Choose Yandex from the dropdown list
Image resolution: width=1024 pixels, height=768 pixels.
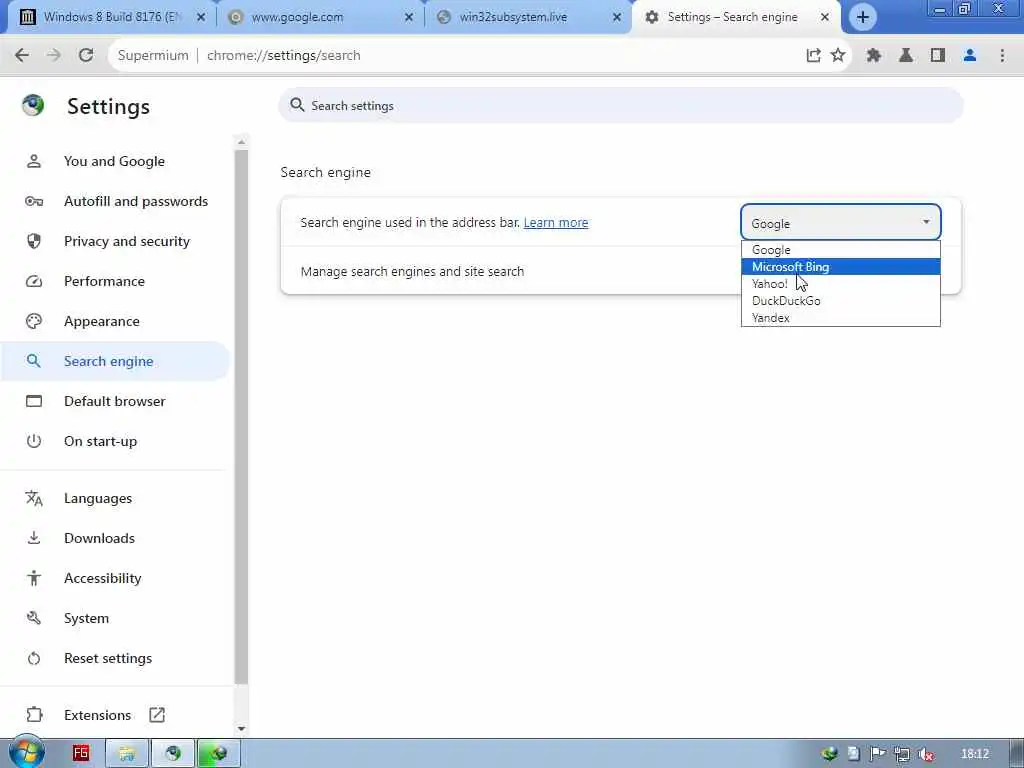840,317
